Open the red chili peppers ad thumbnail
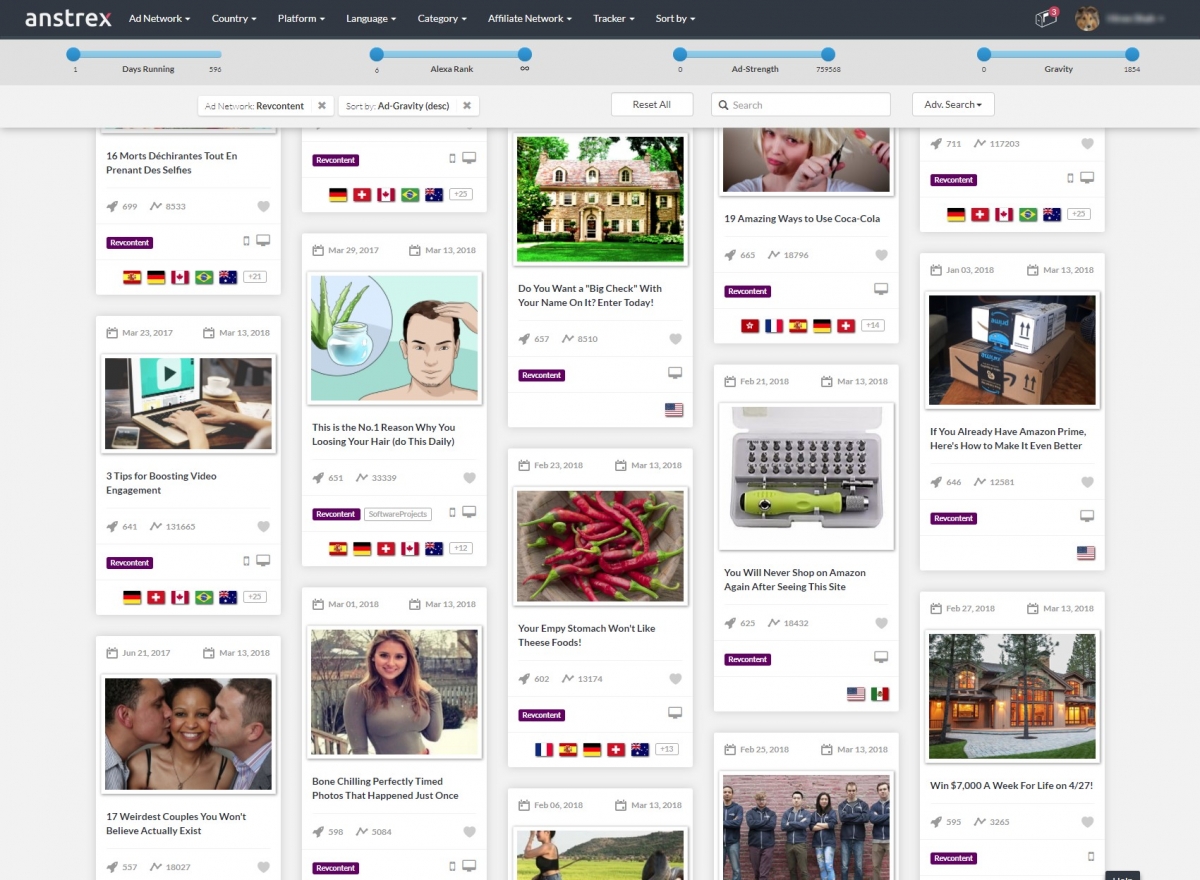1200x880 pixels. pyautogui.click(x=600, y=545)
